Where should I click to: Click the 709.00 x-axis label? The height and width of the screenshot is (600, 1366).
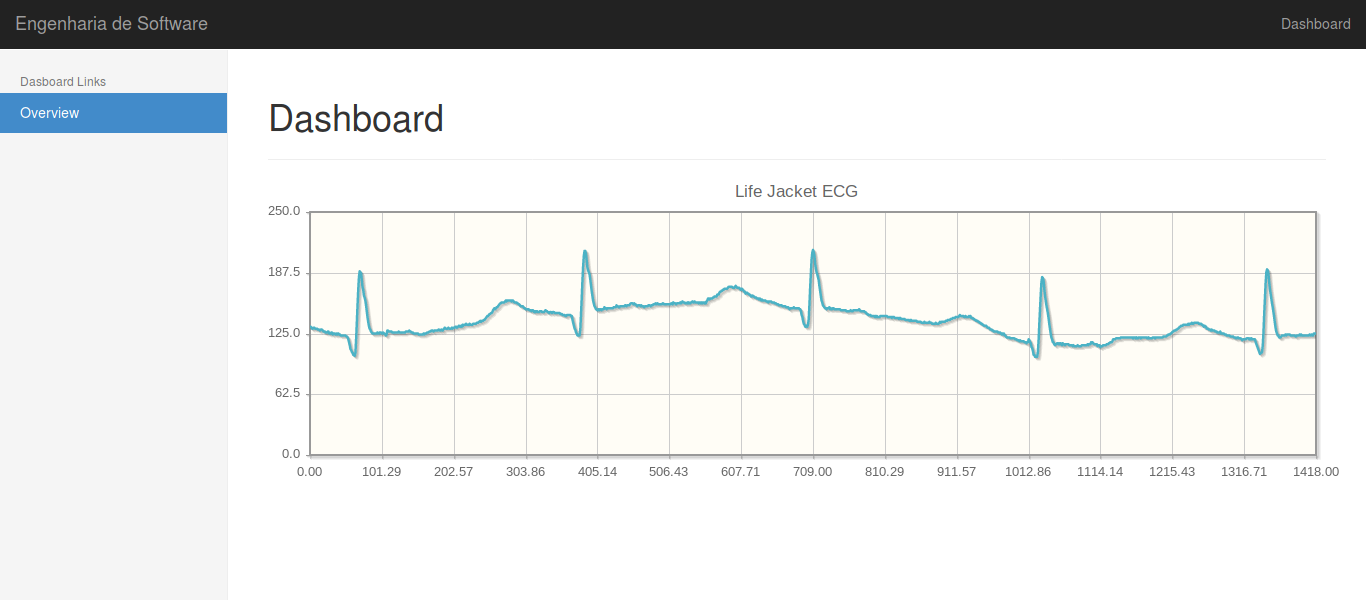[x=813, y=472]
